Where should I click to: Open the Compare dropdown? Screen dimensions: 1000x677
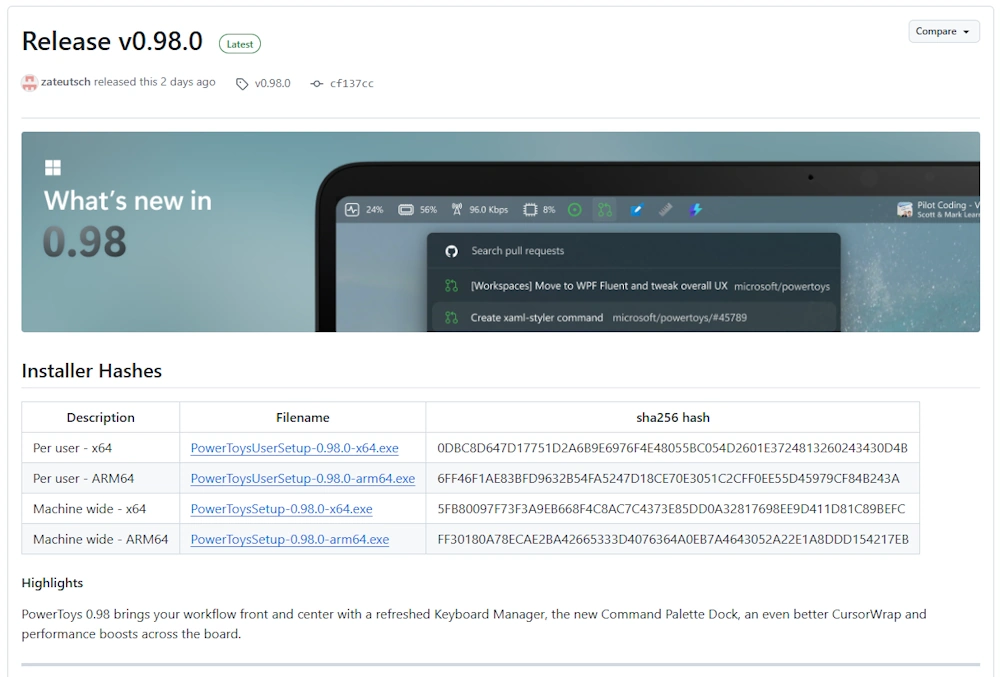click(943, 32)
